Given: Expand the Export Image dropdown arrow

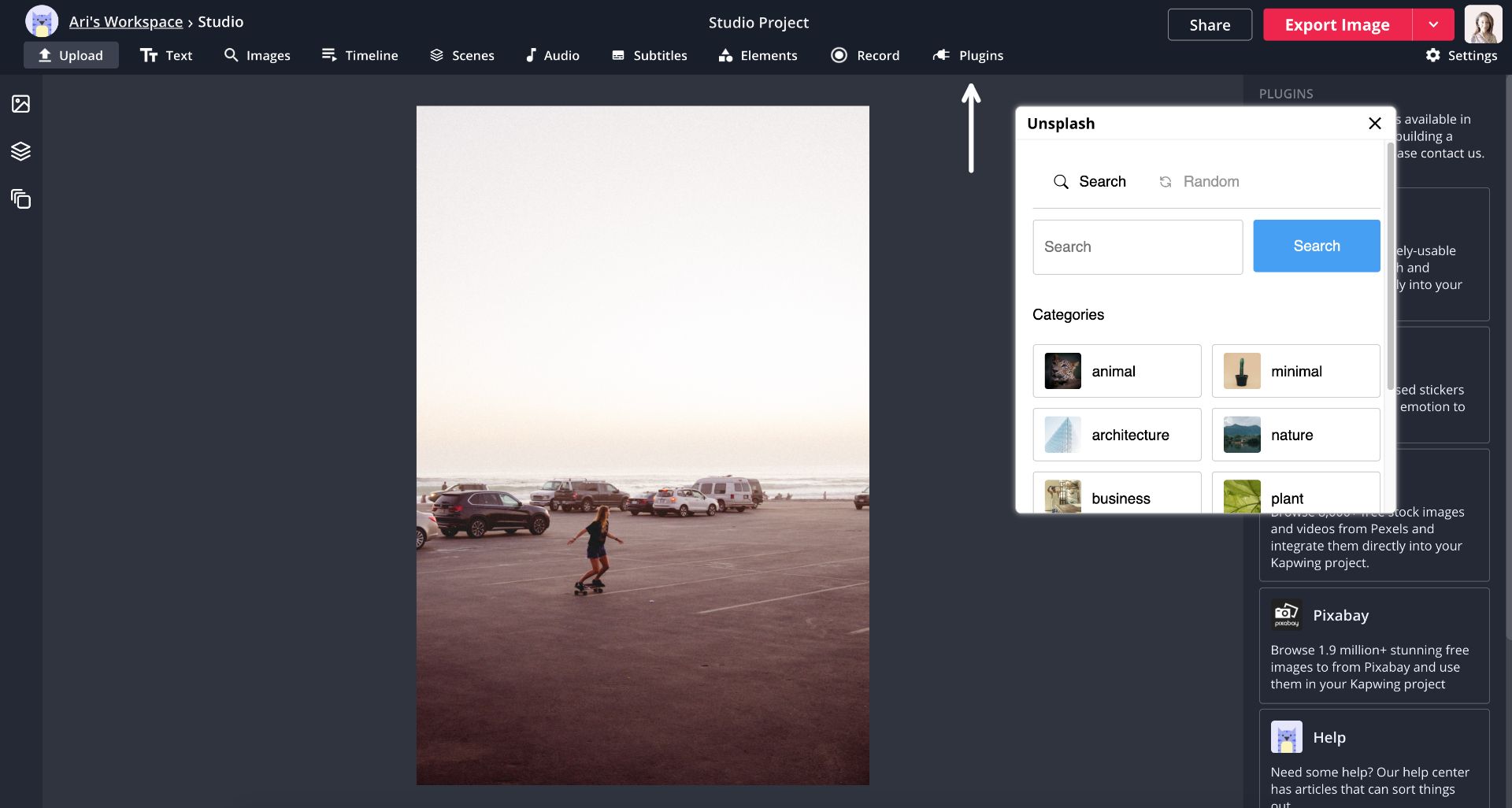Looking at the screenshot, I should (x=1433, y=24).
